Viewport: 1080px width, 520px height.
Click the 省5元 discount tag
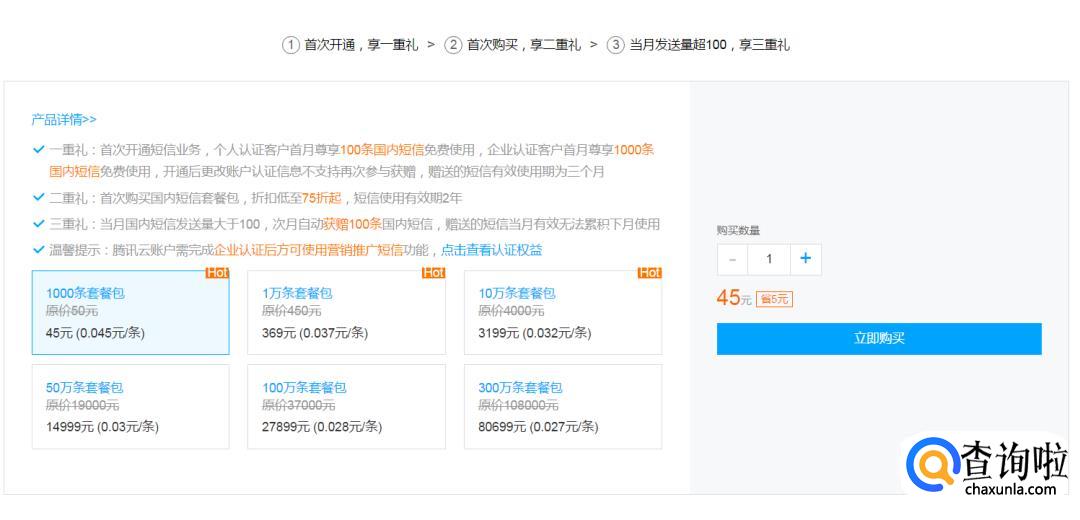775,299
